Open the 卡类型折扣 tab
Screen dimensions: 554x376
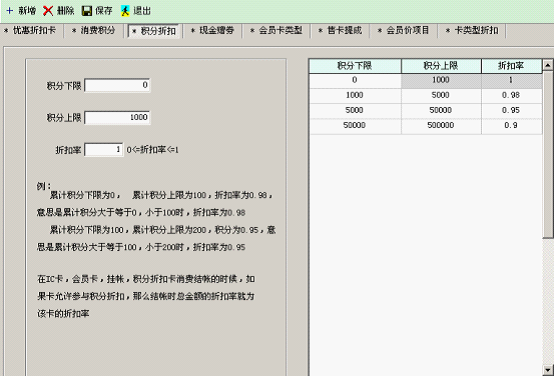473,31
